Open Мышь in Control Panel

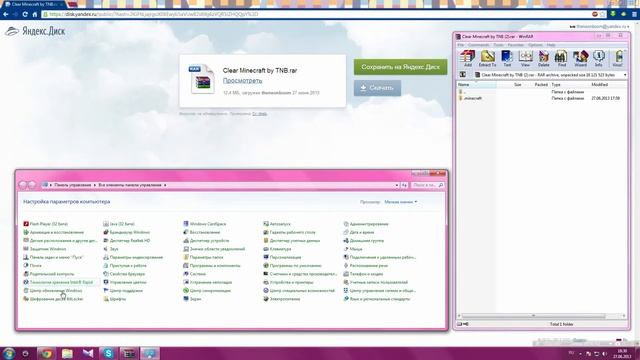tap(353, 249)
